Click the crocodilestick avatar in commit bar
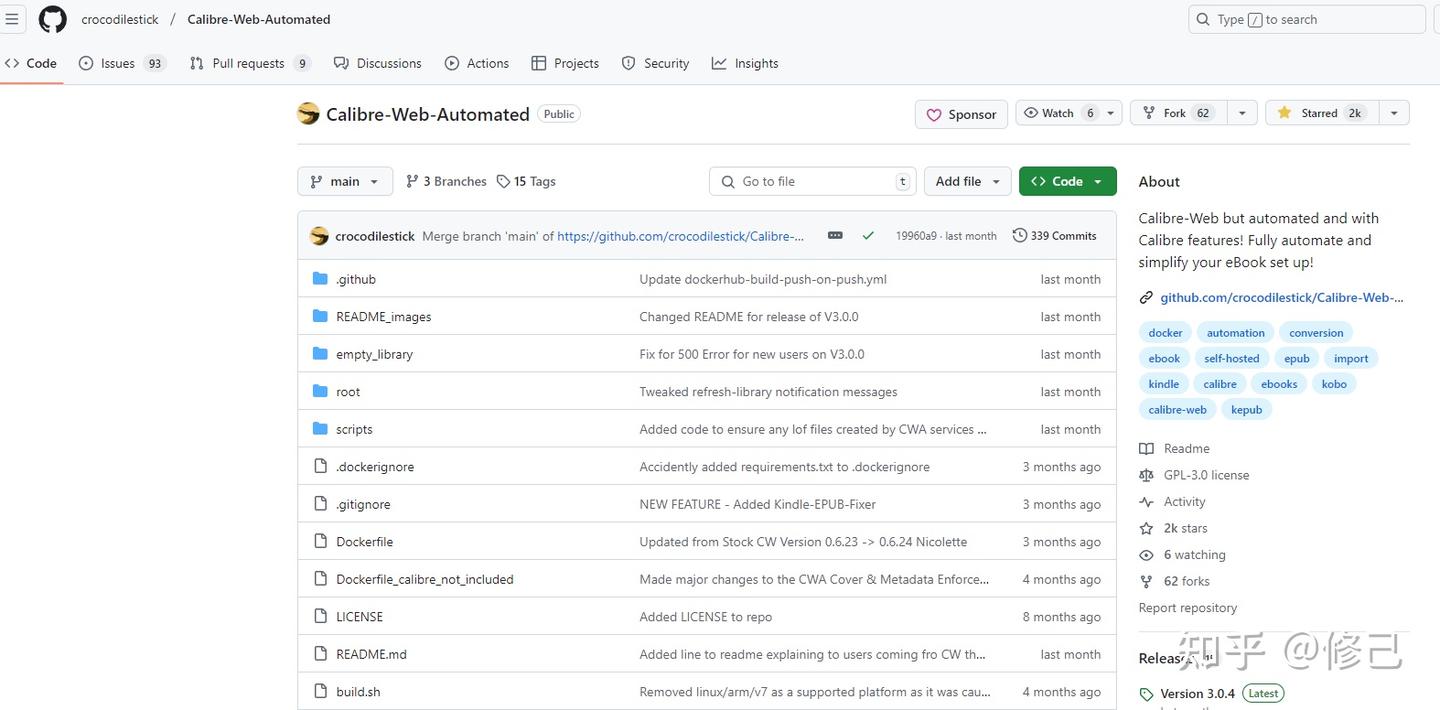Viewport: 1440px width, 710px height. click(320, 236)
